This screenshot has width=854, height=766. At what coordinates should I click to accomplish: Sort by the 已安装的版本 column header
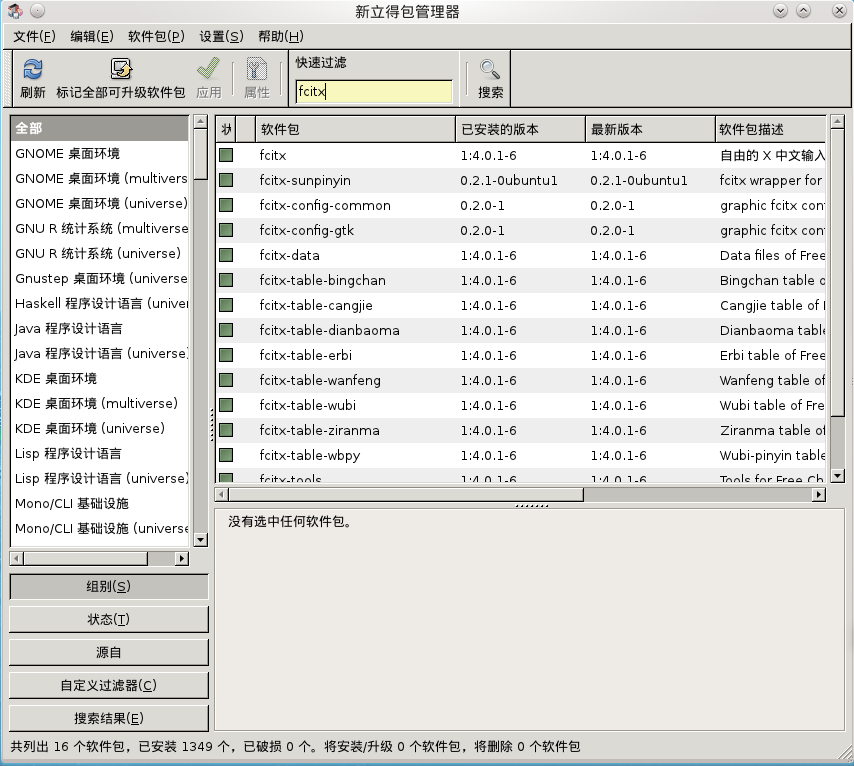(x=520, y=130)
